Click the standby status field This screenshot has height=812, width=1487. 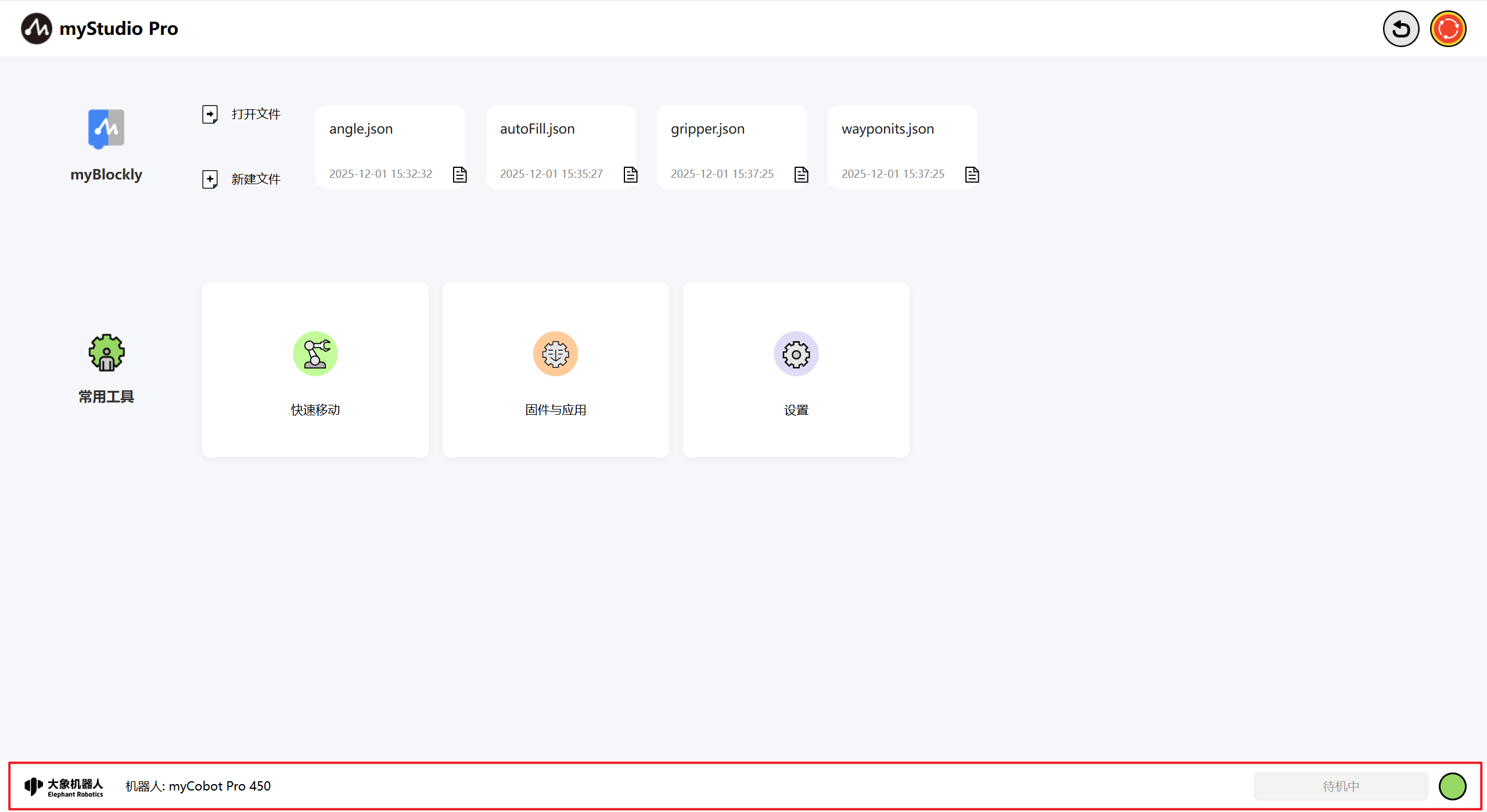(1341, 786)
